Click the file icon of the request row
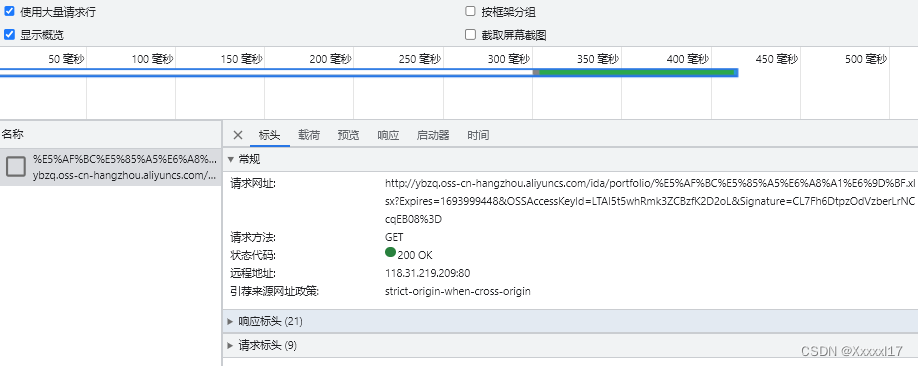Image resolution: width=918 pixels, height=366 pixels. [16, 167]
